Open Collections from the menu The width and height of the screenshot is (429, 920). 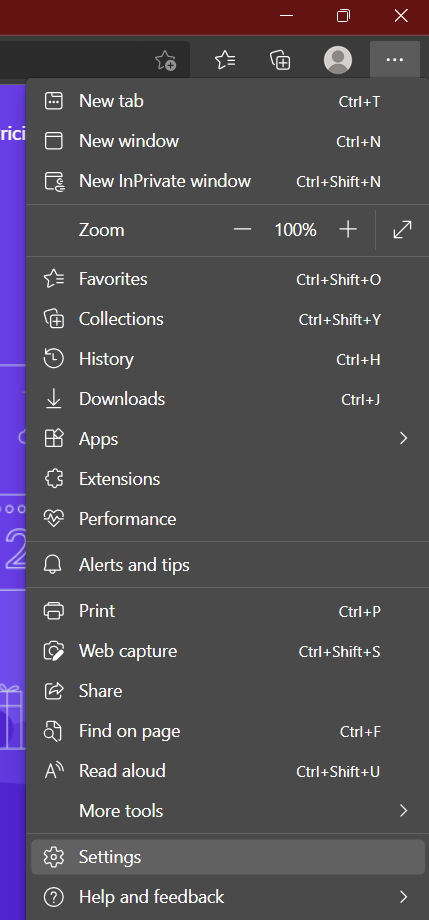[x=228, y=319]
